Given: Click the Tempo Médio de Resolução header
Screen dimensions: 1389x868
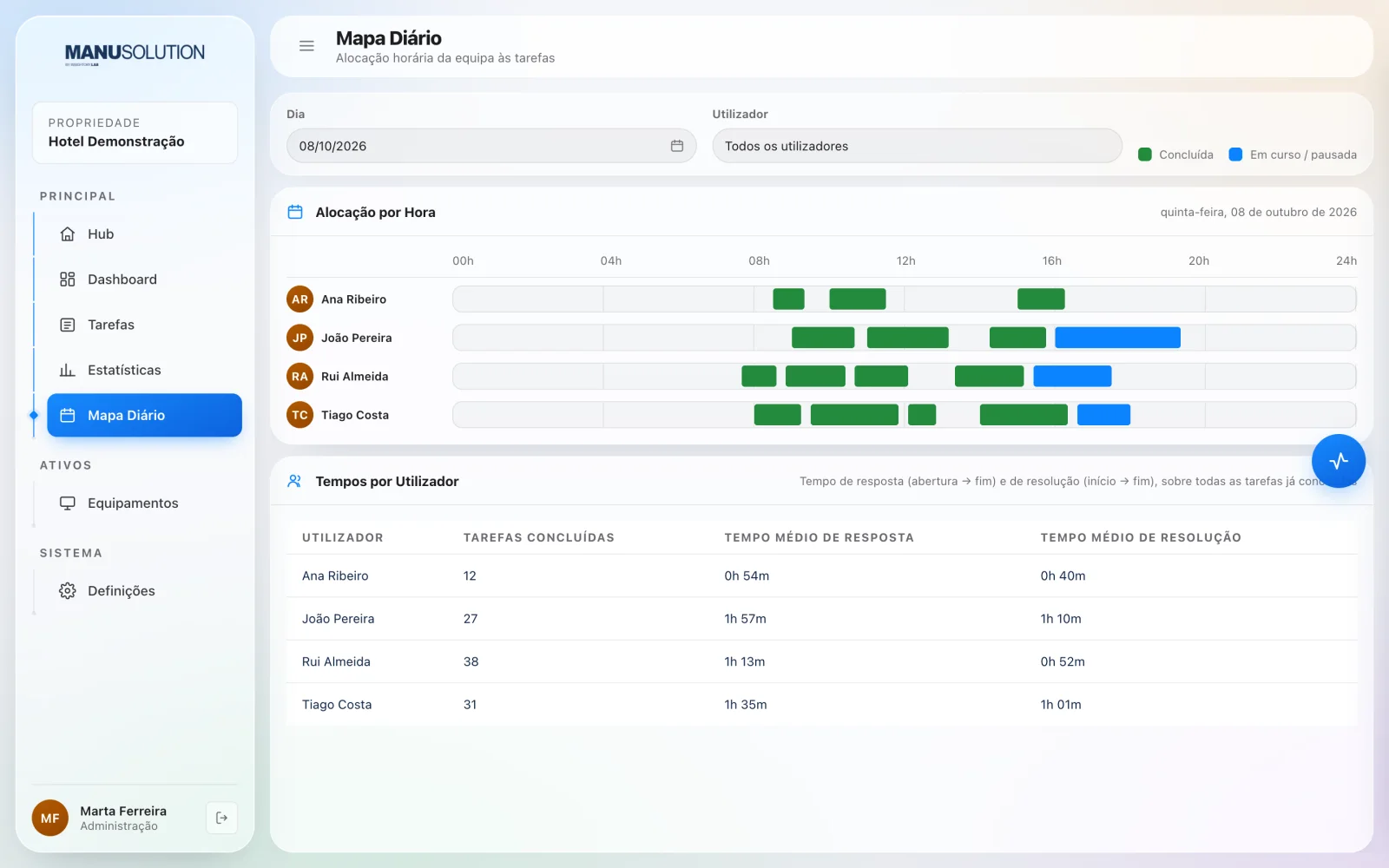Looking at the screenshot, I should [x=1141, y=537].
